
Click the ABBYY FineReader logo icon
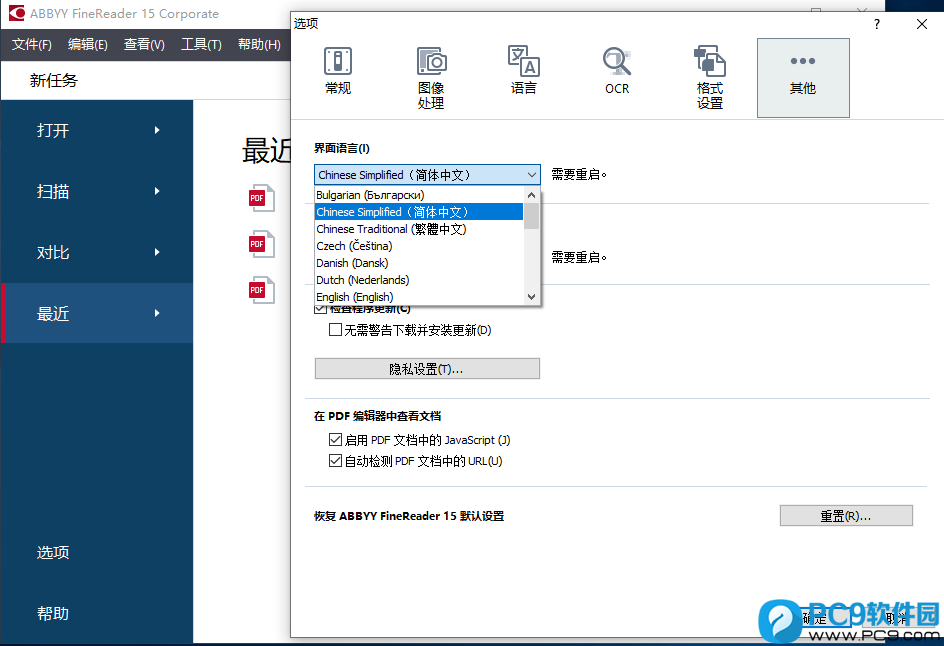tap(17, 13)
